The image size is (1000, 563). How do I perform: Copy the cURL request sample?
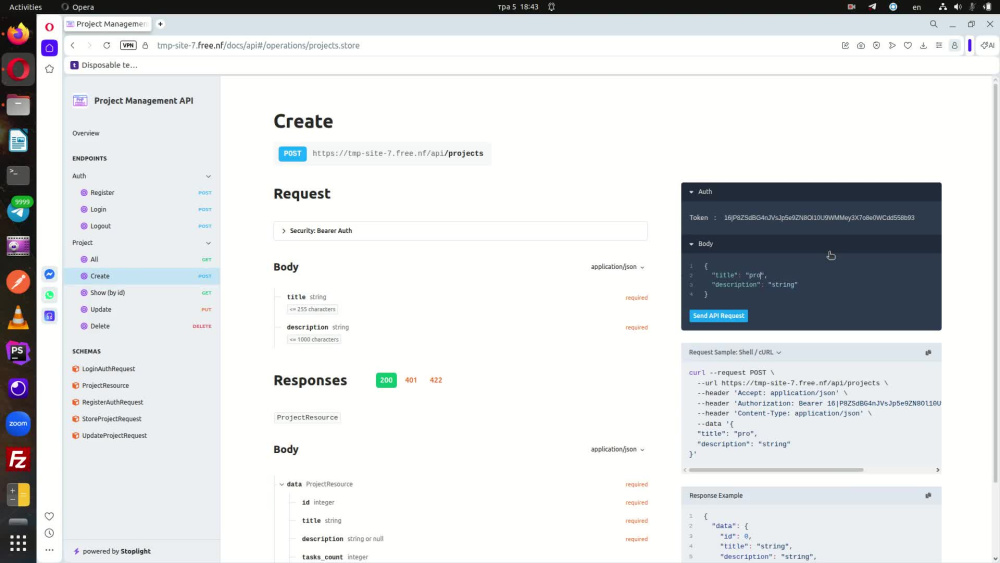(x=928, y=353)
